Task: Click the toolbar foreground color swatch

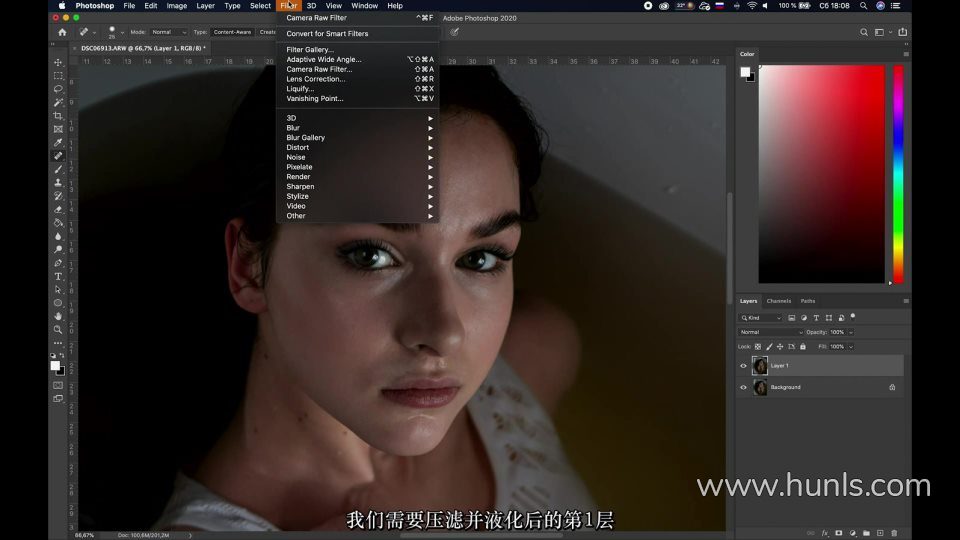Action: (x=55, y=366)
